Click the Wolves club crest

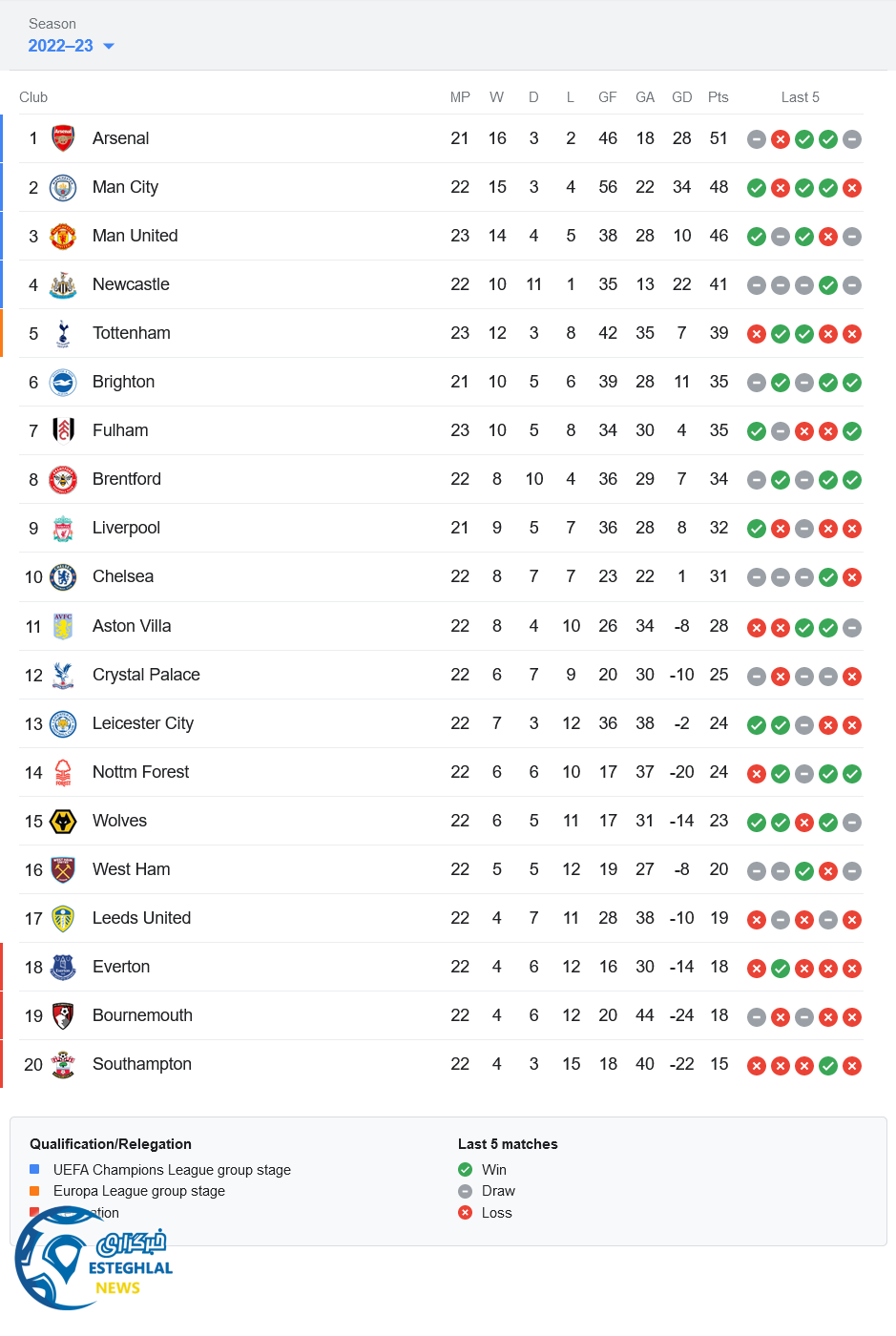tap(63, 821)
